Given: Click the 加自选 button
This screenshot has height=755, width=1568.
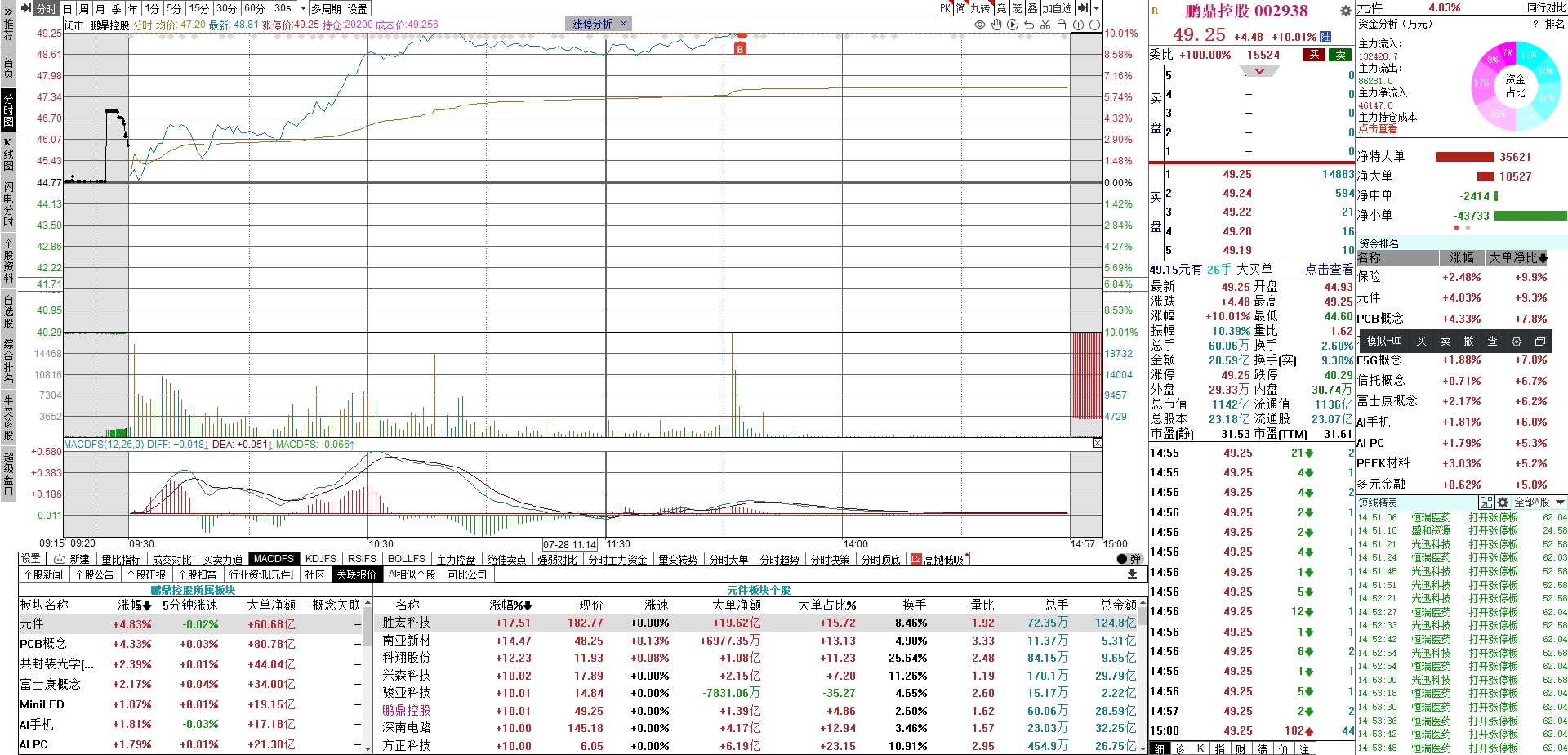Looking at the screenshot, I should [1057, 8].
